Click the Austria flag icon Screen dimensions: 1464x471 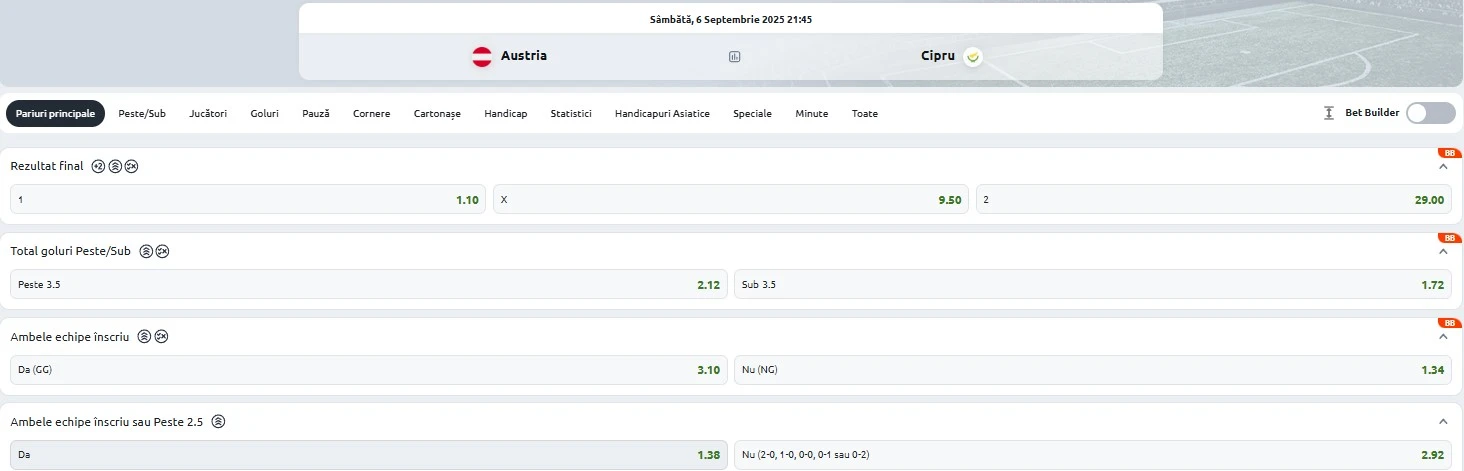click(482, 57)
